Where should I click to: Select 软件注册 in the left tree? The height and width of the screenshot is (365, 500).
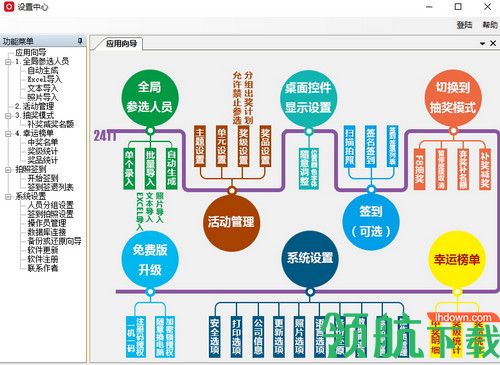[43, 259]
